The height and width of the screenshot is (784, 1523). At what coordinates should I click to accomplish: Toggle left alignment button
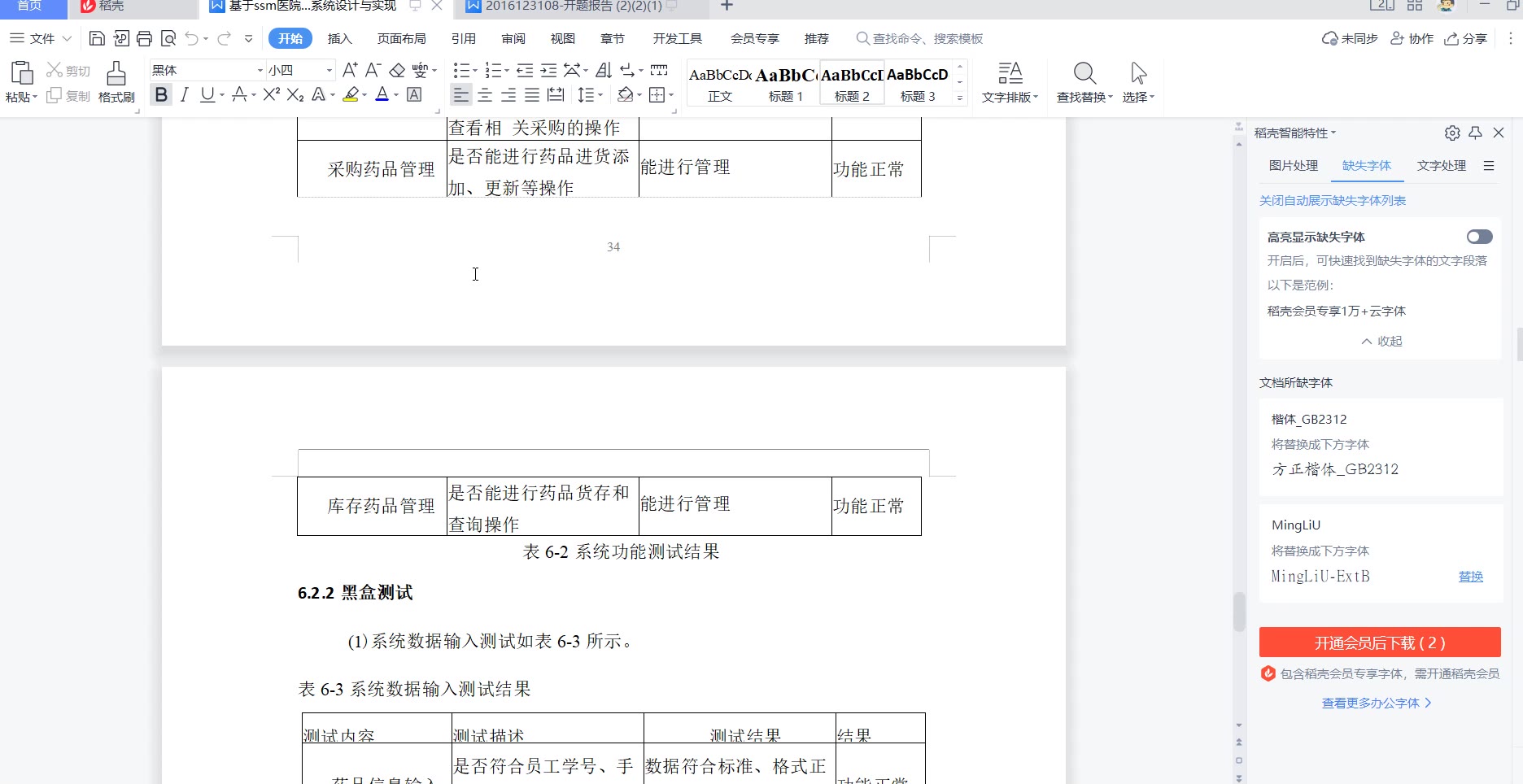click(461, 95)
